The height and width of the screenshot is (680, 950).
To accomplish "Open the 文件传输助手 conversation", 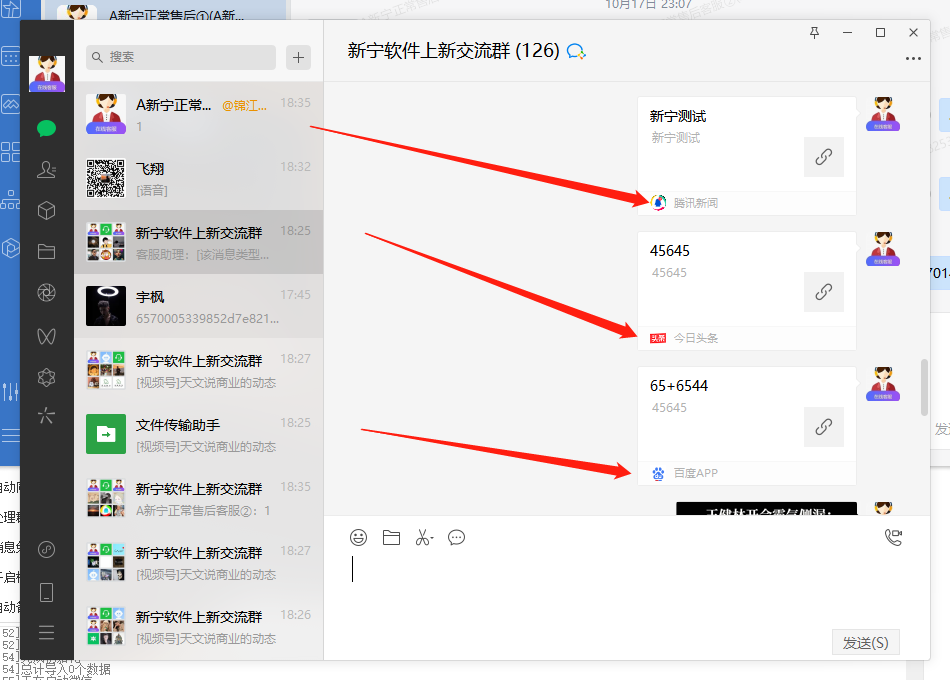I will click(x=198, y=434).
